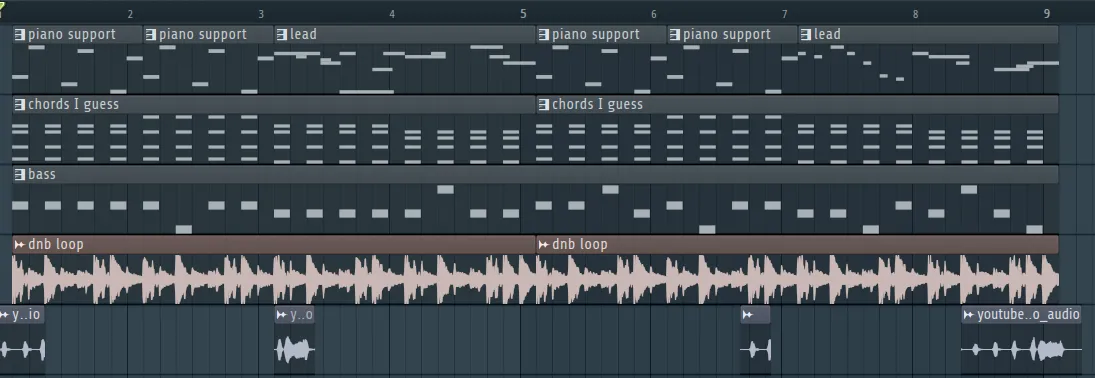Open menu icon of lead clip at bar 7
The image size is (1095, 378).
pos(805,34)
